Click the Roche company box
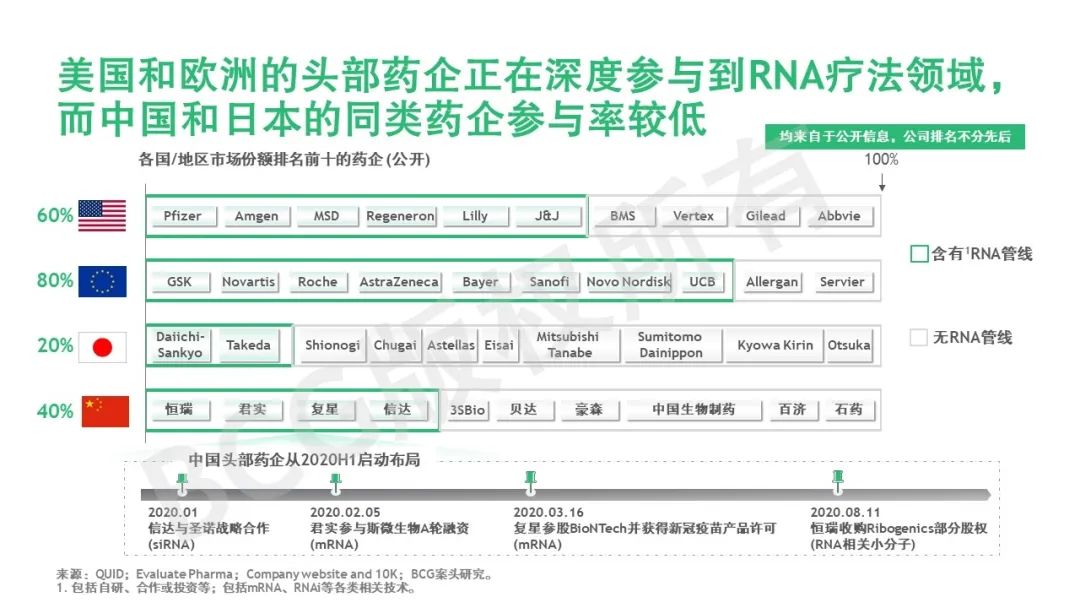The width and height of the screenshot is (1080, 608). coord(318,282)
